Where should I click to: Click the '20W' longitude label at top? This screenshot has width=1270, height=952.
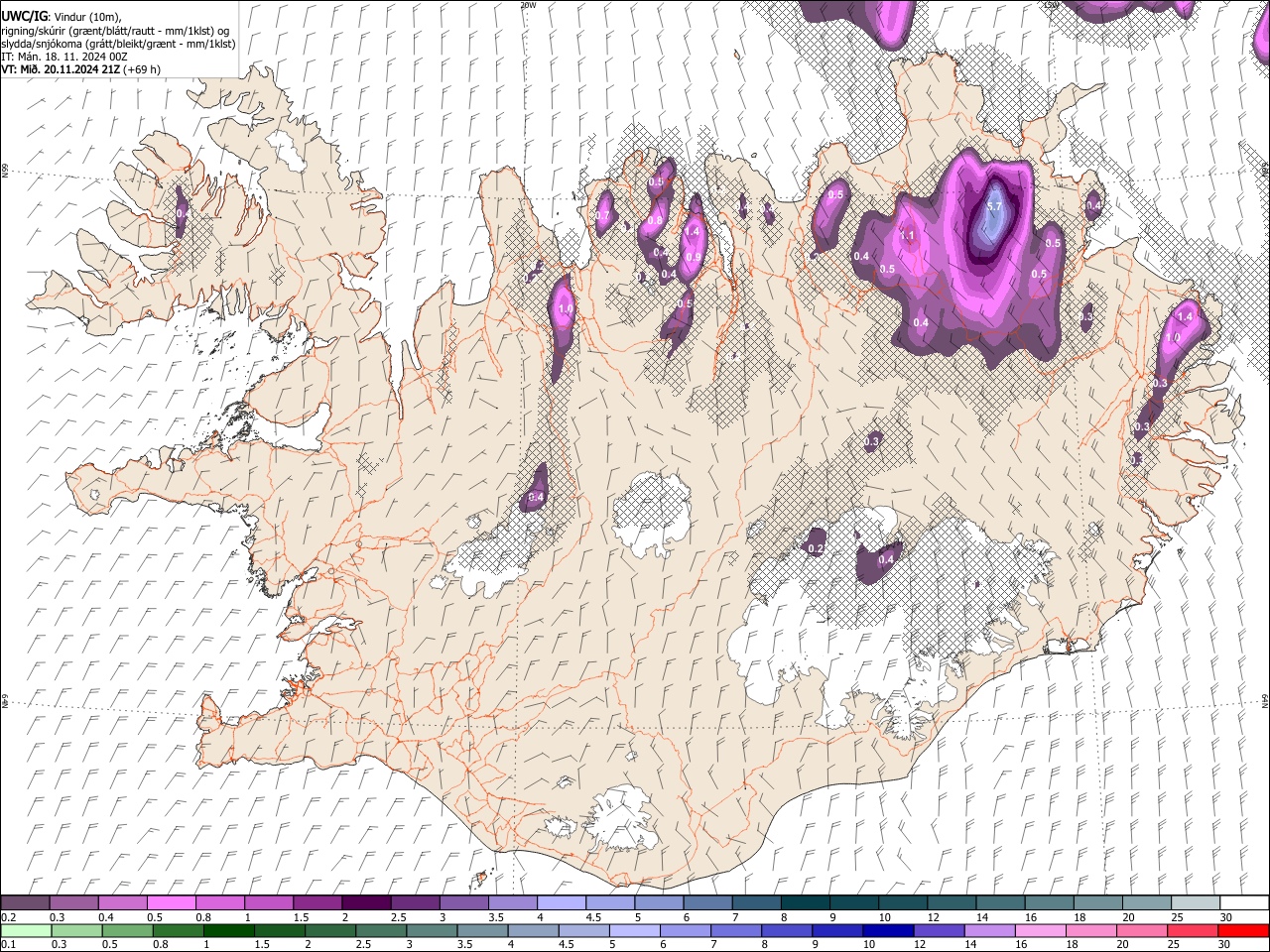tap(528, 5)
